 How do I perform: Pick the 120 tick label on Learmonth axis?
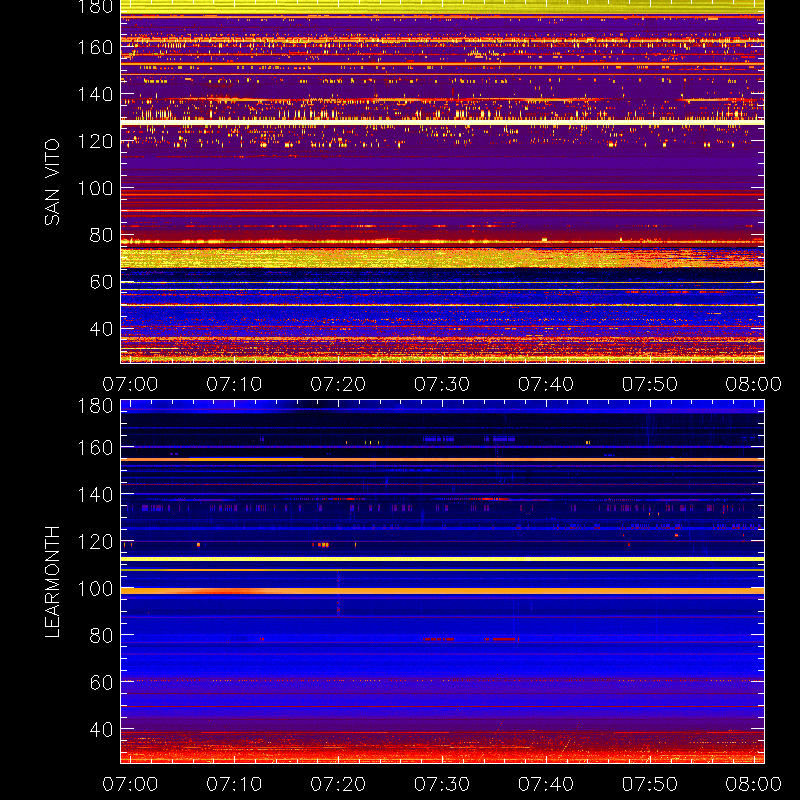pos(95,541)
